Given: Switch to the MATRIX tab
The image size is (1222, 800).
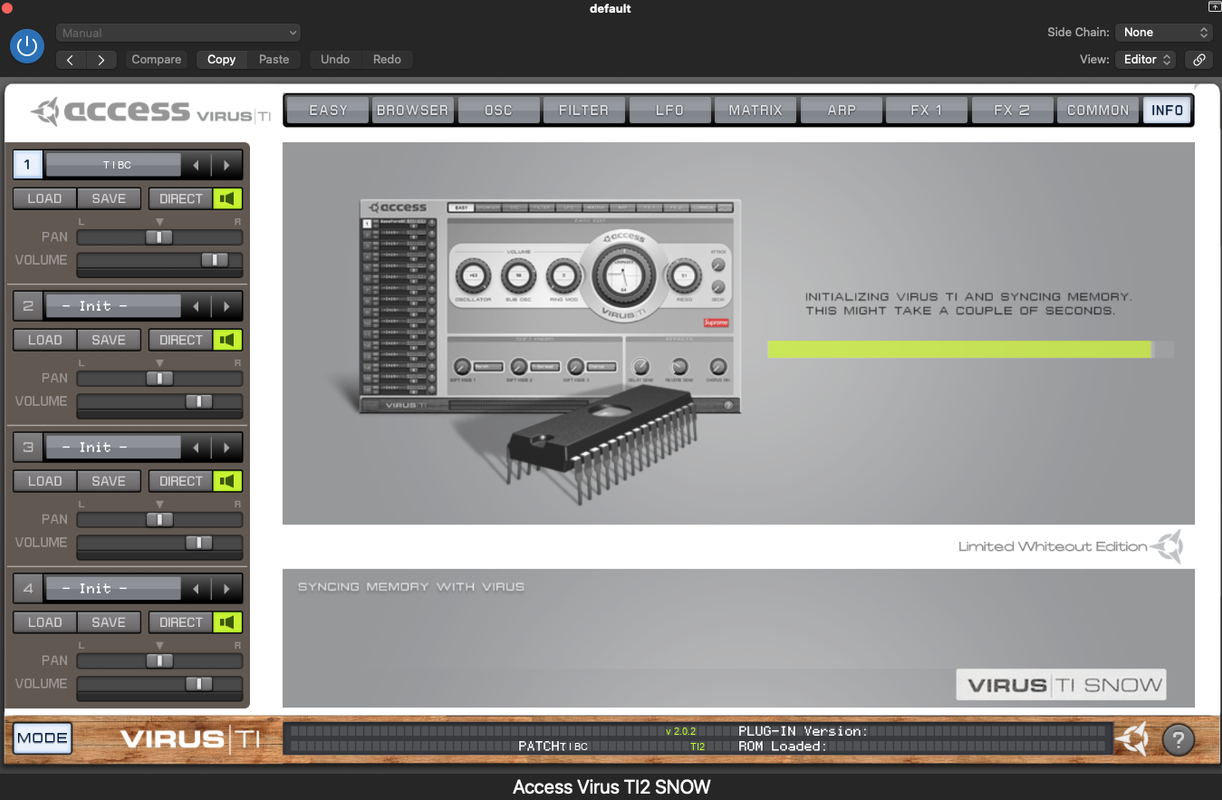Looking at the screenshot, I should (x=755, y=110).
